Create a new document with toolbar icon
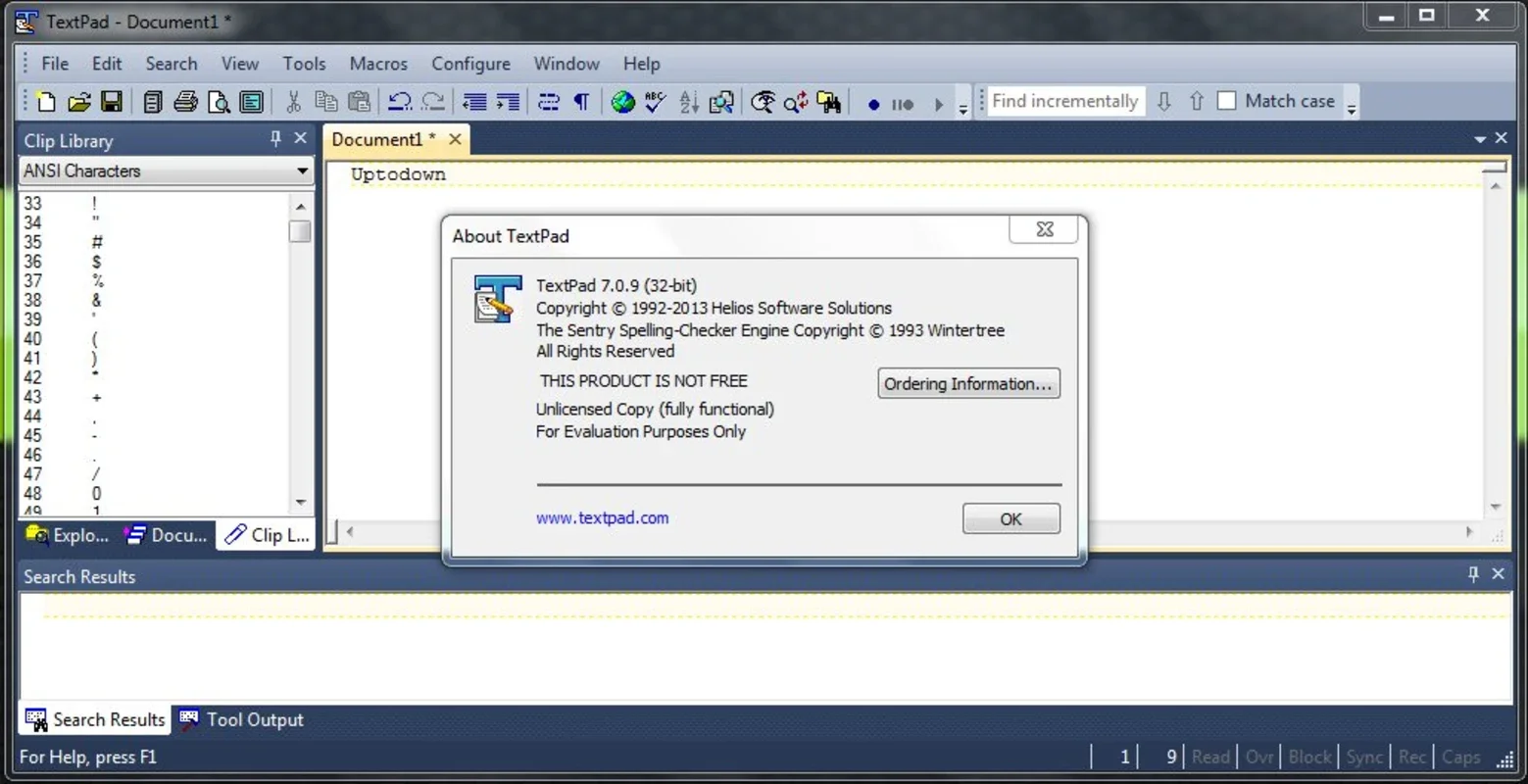The width and height of the screenshot is (1528, 784). [x=45, y=102]
